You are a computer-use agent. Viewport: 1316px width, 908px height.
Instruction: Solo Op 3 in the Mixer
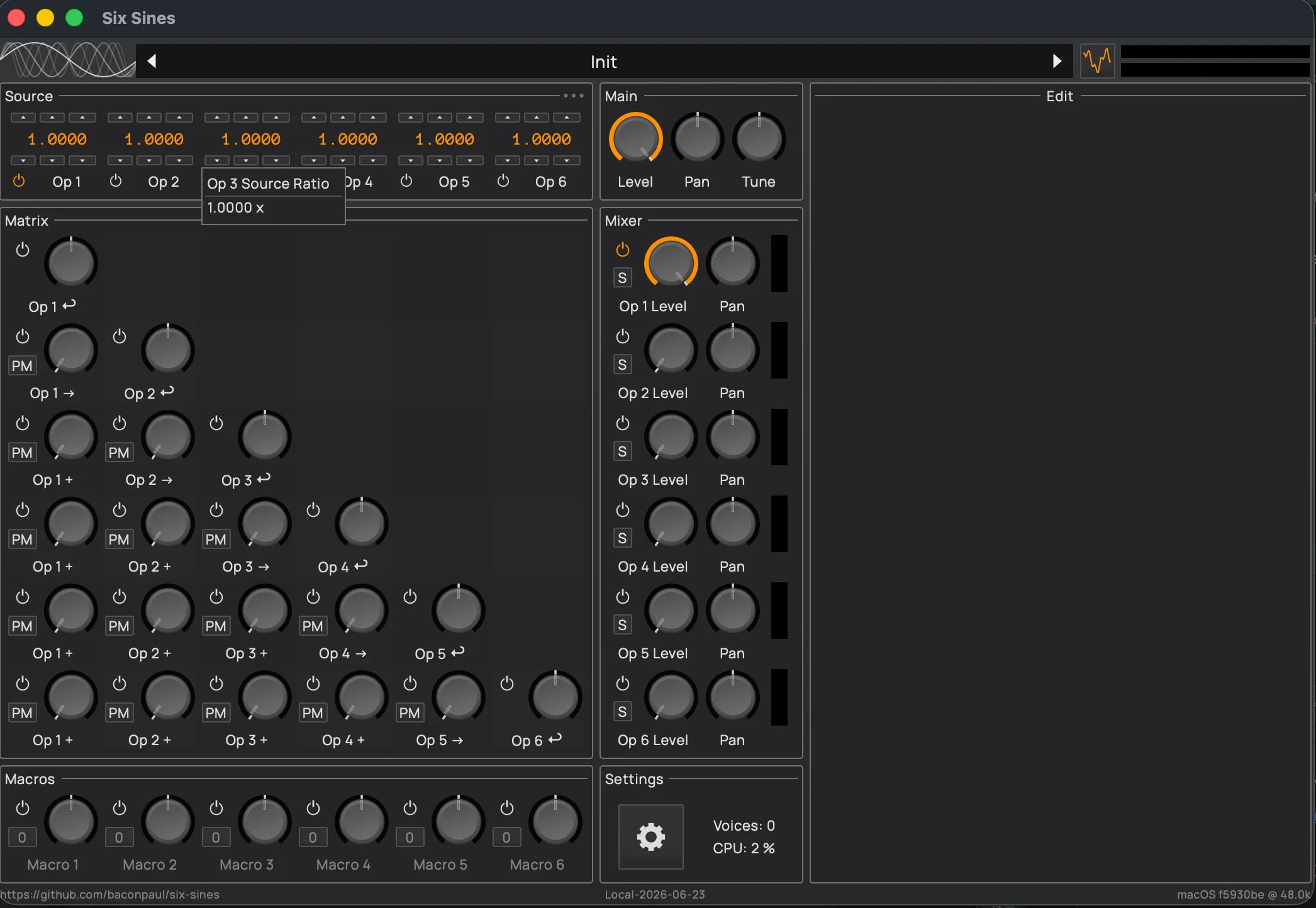click(622, 451)
